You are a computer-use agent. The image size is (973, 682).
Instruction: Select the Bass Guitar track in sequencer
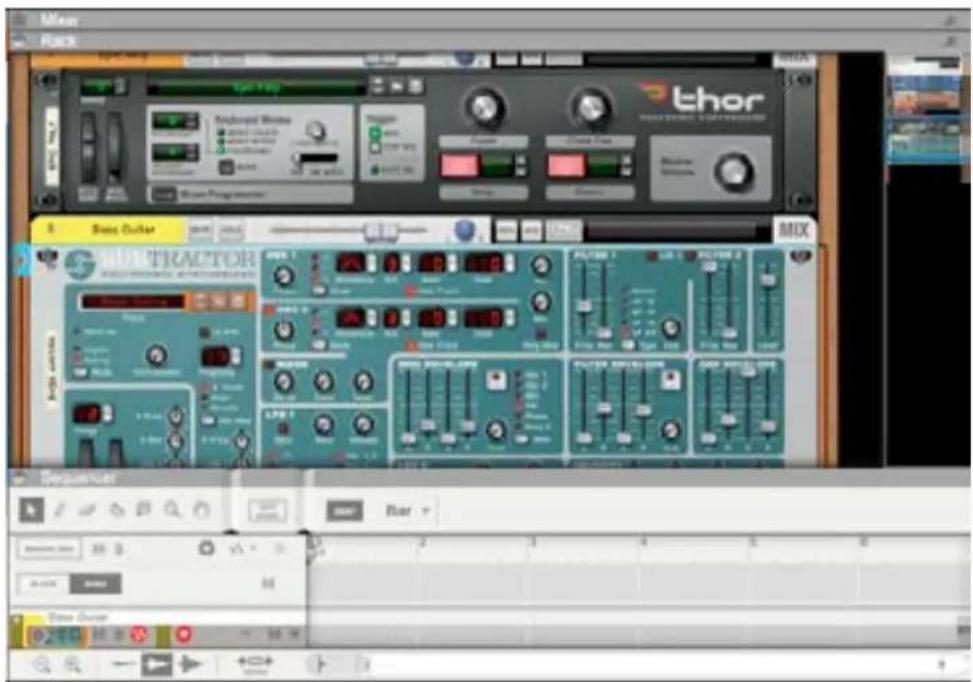(x=158, y=627)
